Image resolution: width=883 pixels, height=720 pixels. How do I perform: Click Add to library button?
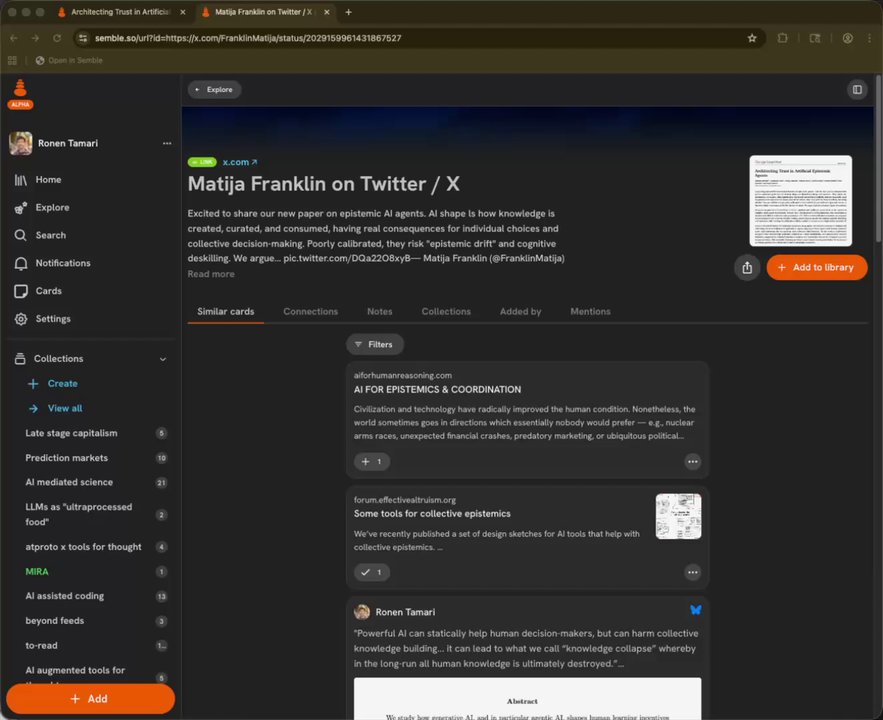(817, 268)
